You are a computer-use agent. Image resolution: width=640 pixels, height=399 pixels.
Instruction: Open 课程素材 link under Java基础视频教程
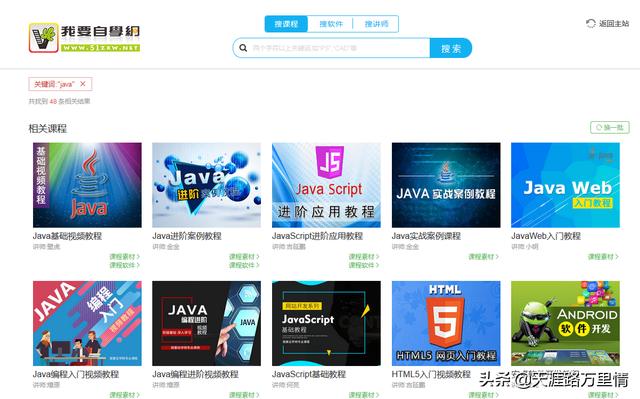point(124,257)
